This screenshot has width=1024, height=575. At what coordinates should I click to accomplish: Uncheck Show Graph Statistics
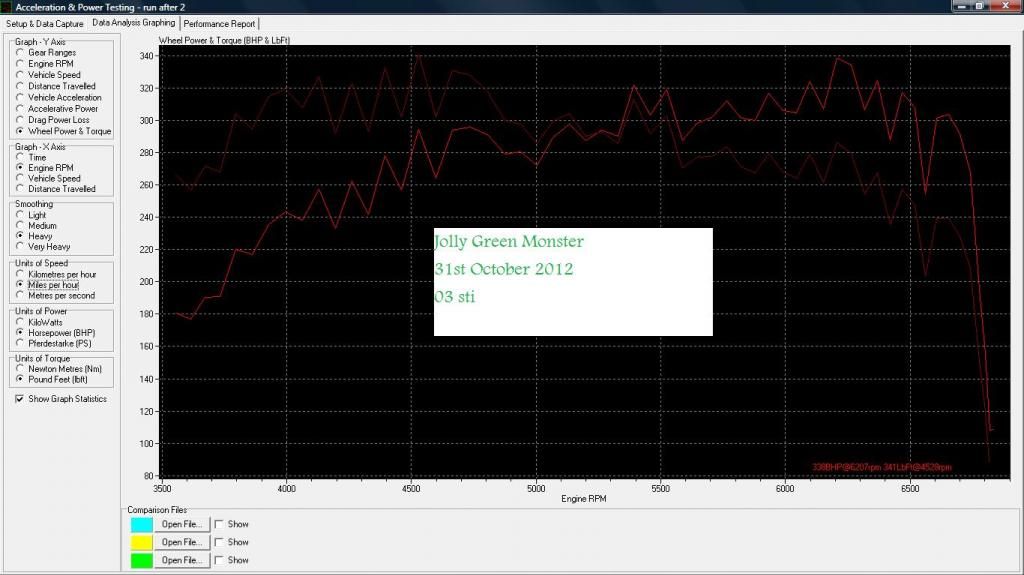(x=20, y=399)
